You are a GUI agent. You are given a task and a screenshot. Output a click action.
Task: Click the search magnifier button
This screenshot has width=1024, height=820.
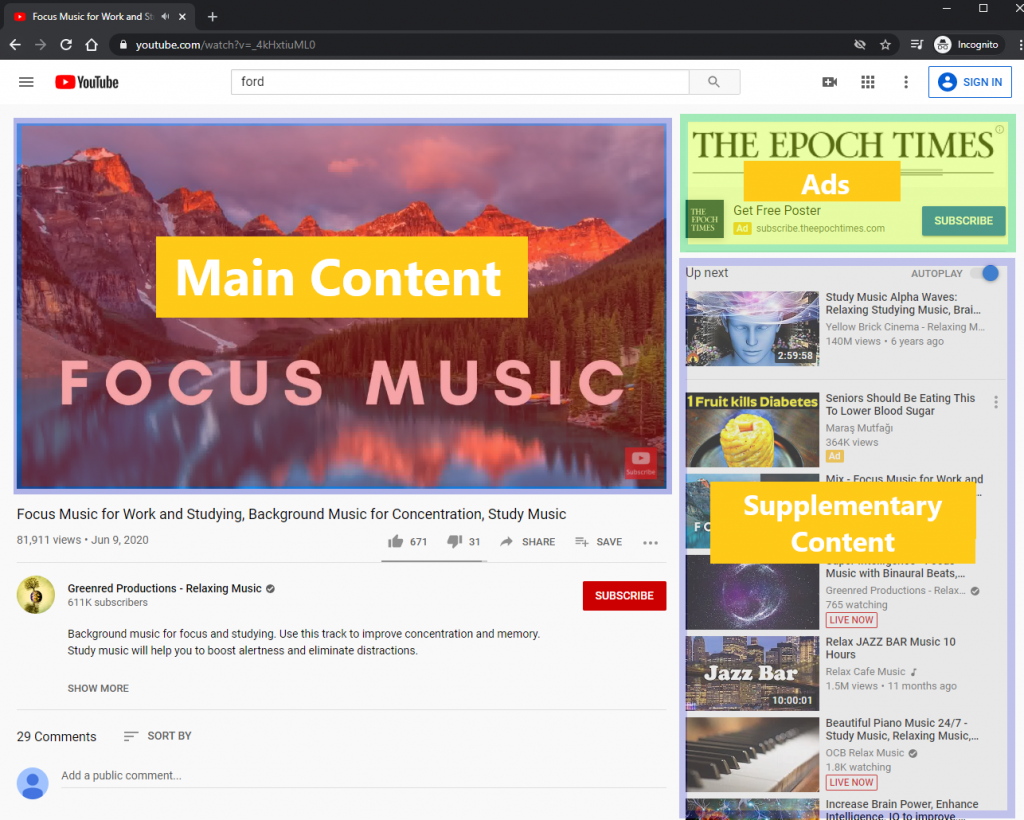(714, 82)
